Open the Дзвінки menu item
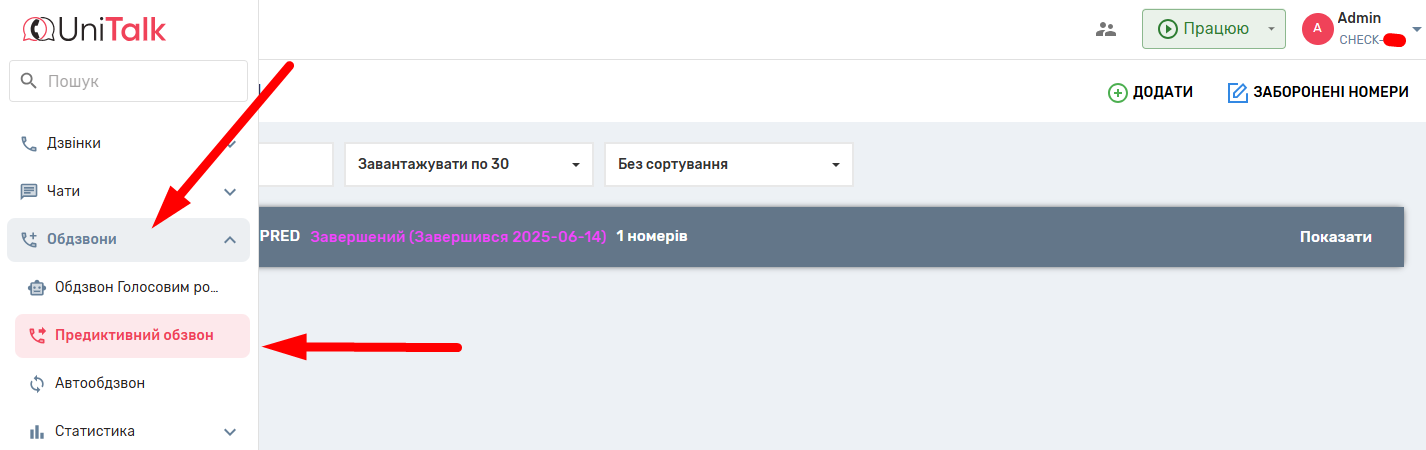 point(74,143)
